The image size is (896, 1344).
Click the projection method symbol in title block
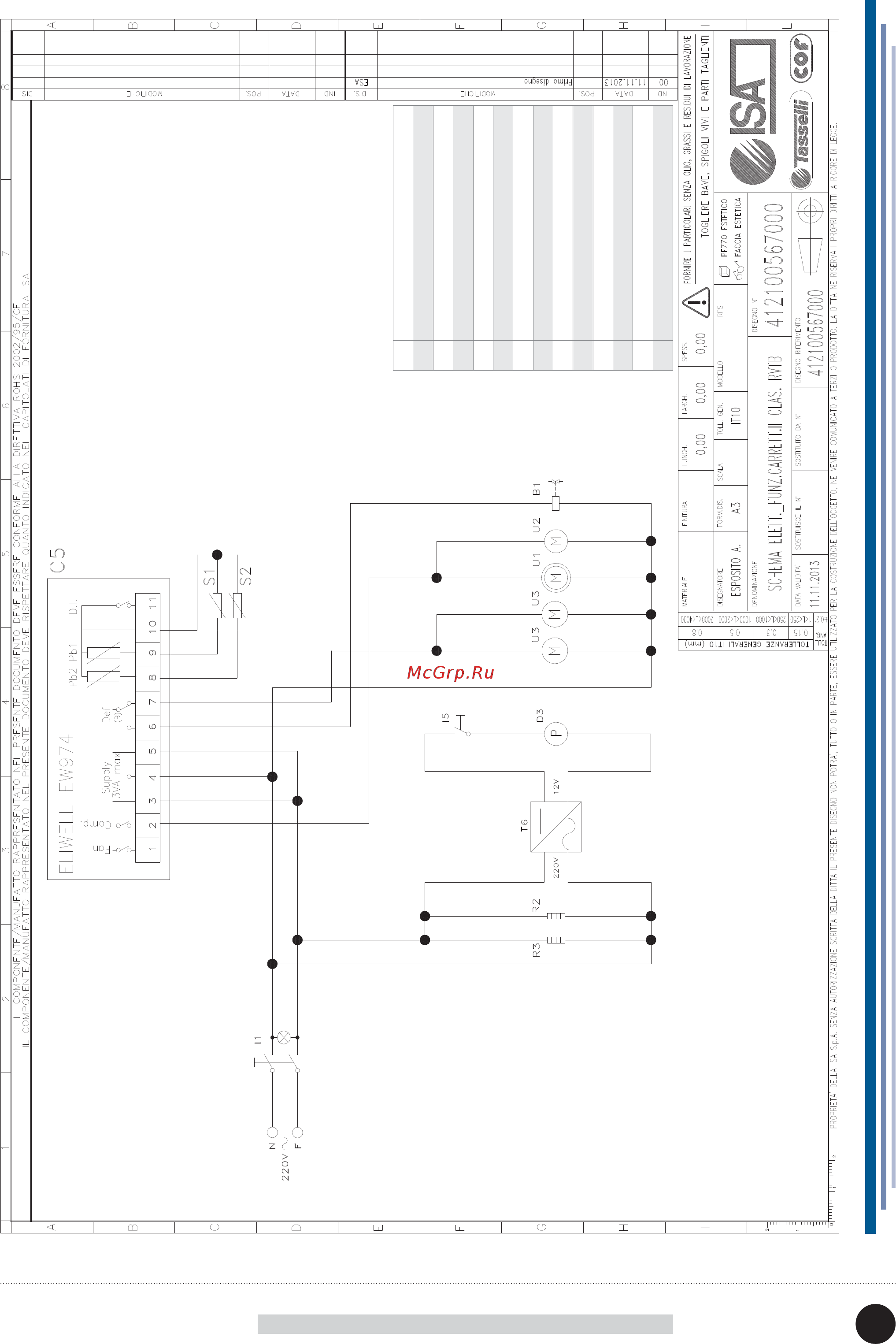click(810, 236)
